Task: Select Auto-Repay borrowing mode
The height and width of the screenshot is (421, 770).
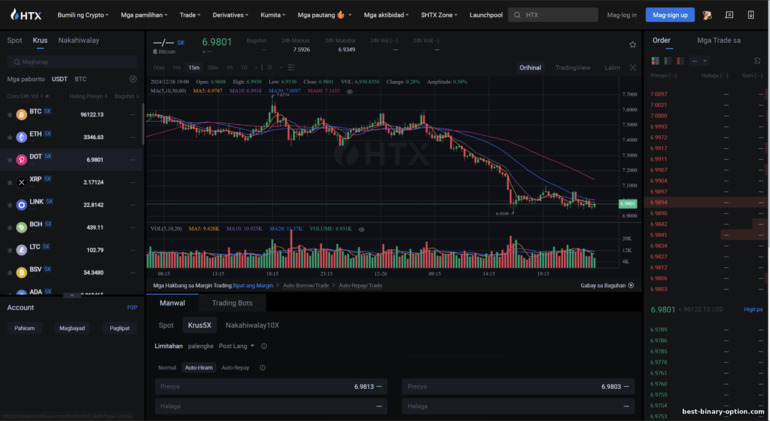Action: tap(235, 367)
